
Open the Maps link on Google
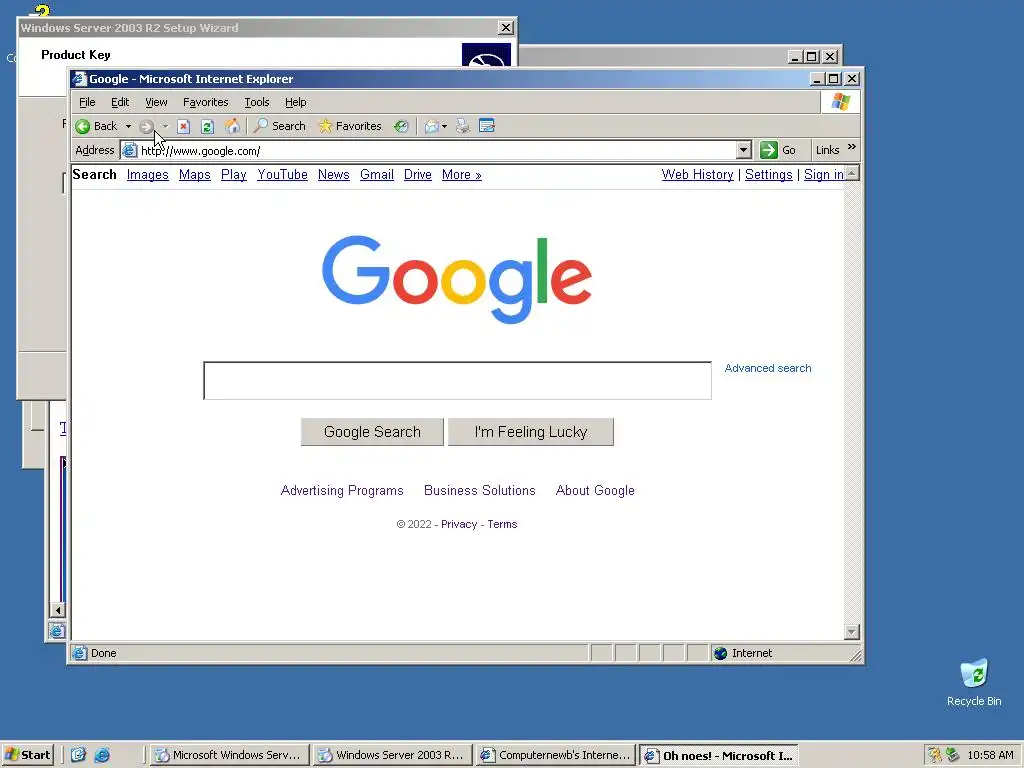(195, 175)
